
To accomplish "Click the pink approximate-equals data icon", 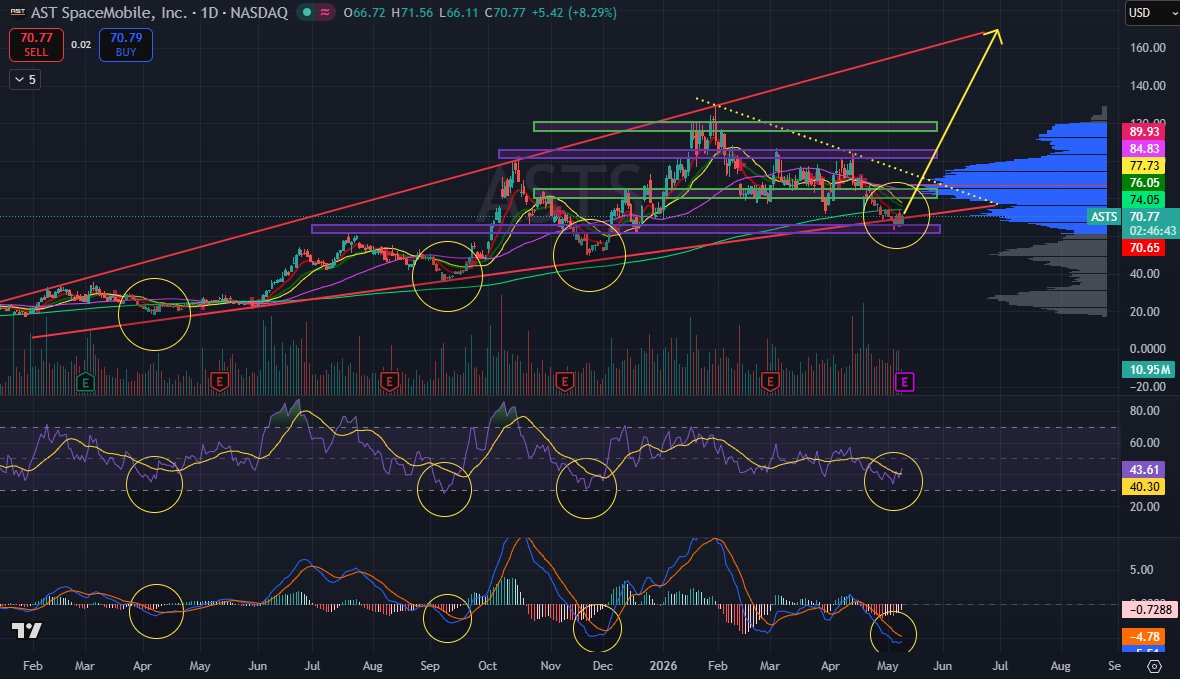I will (x=325, y=13).
